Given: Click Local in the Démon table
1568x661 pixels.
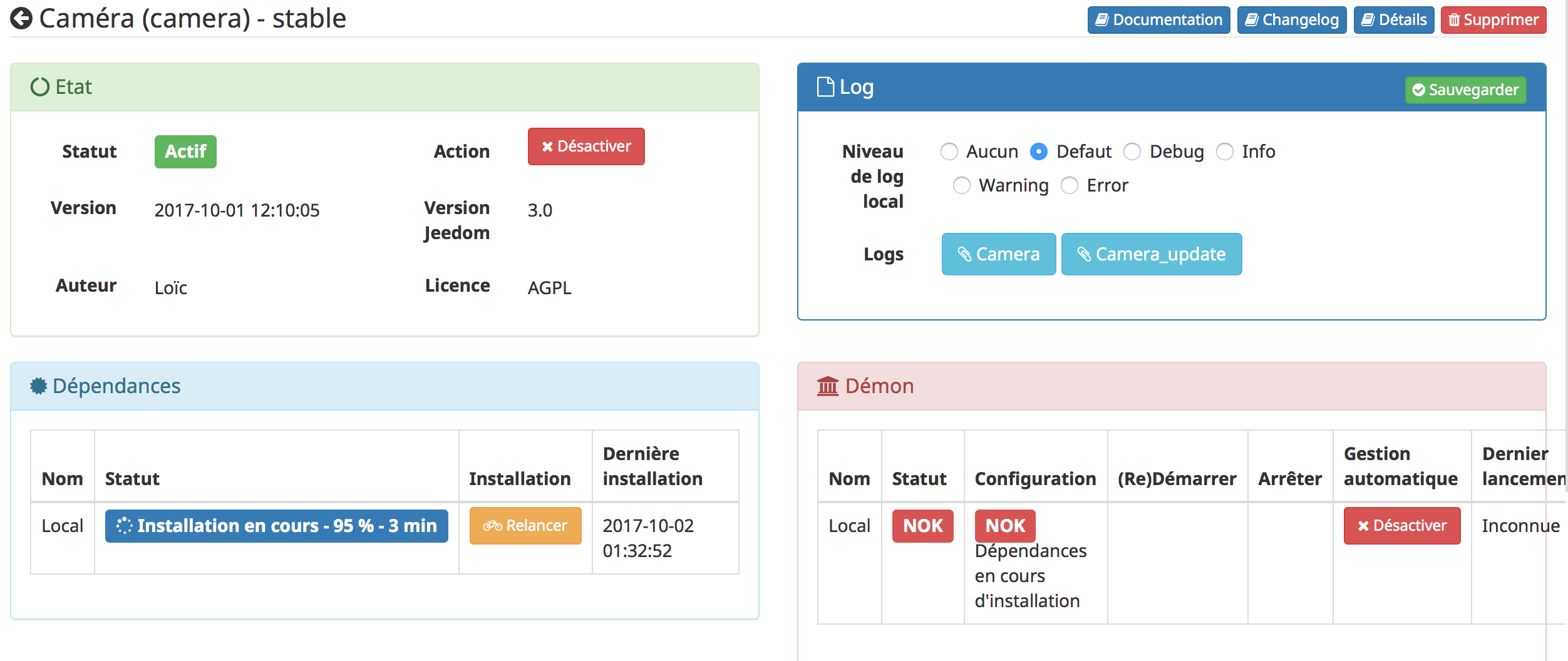Looking at the screenshot, I should click(849, 526).
